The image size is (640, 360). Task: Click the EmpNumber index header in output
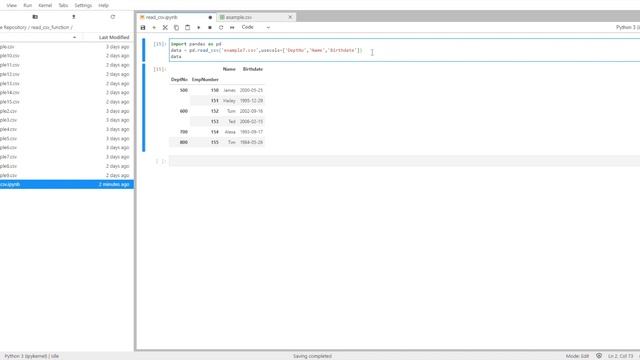(x=205, y=80)
